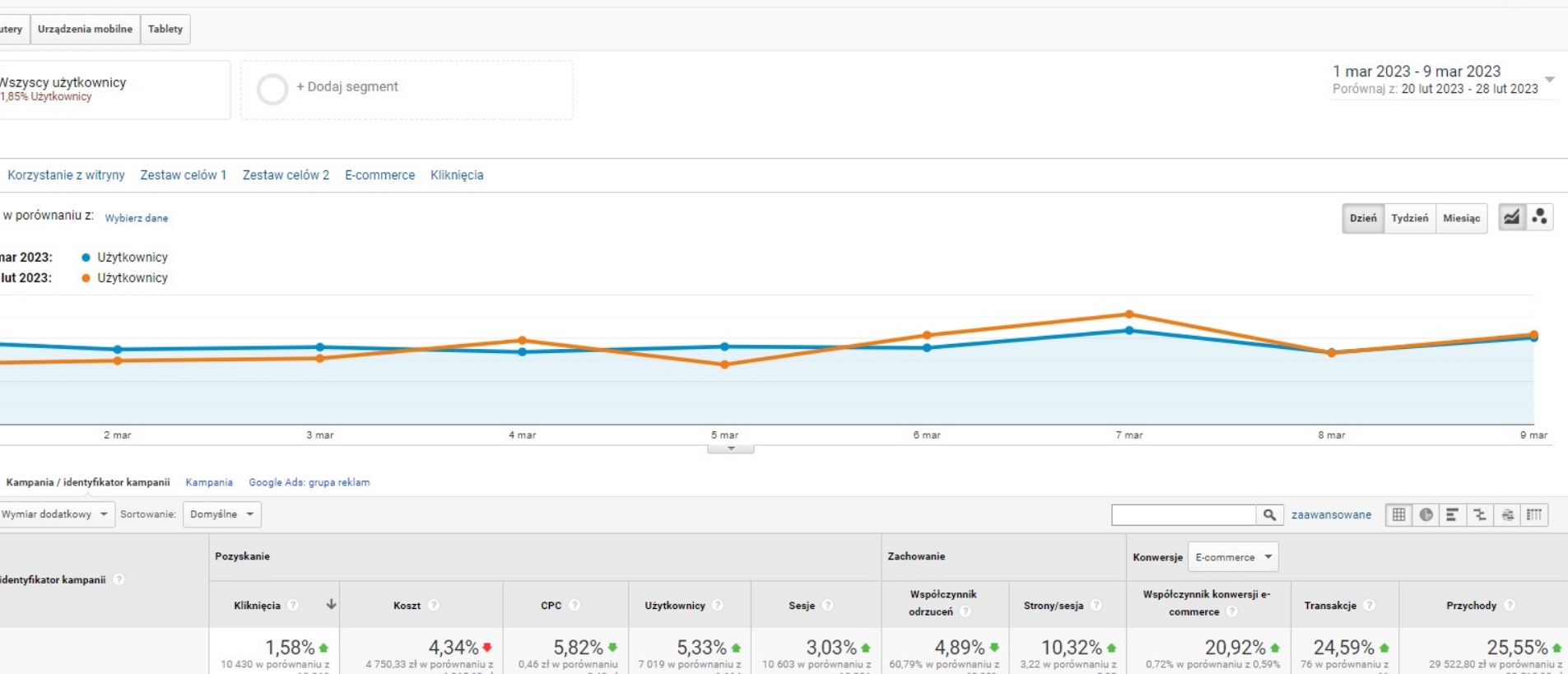The height and width of the screenshot is (674, 1568).
Task: Open the Zestaw celów 2 tab
Action: [x=286, y=175]
